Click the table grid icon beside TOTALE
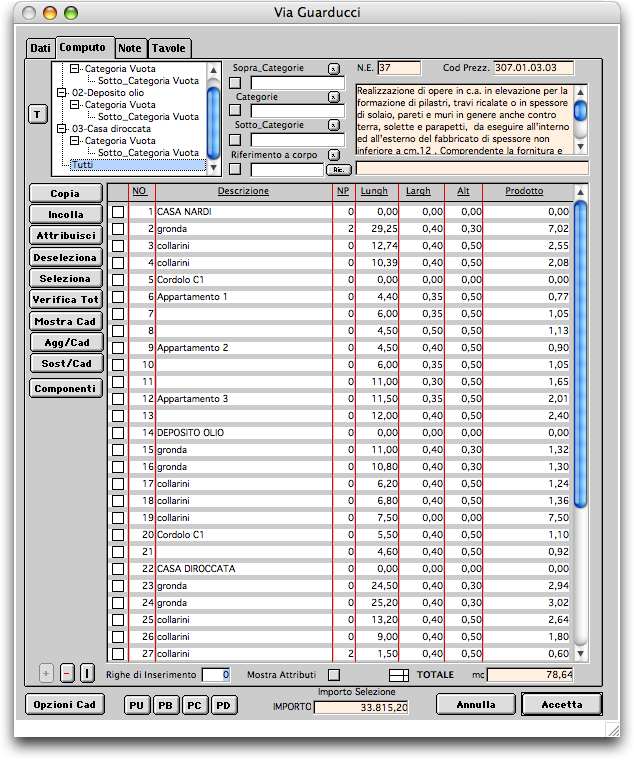The image size is (634, 760). [x=399, y=675]
